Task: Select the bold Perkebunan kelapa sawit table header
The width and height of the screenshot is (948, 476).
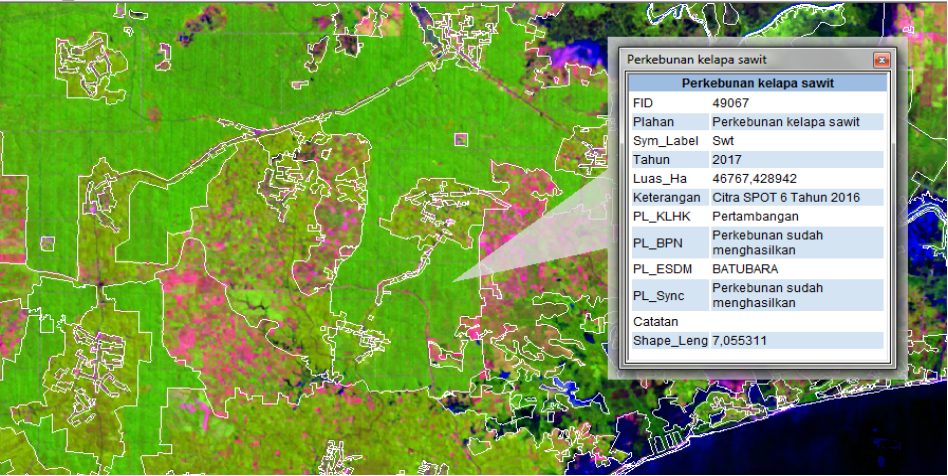Action: pos(758,83)
